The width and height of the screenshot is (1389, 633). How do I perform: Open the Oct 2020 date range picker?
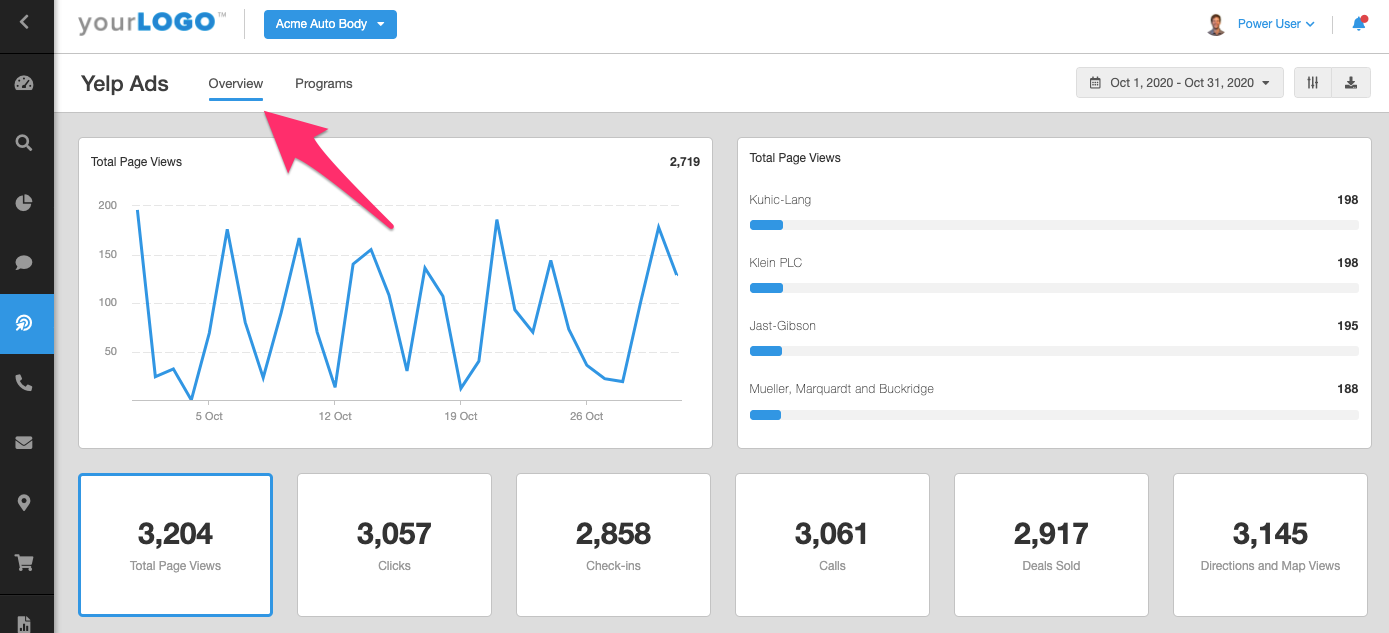tap(1179, 83)
